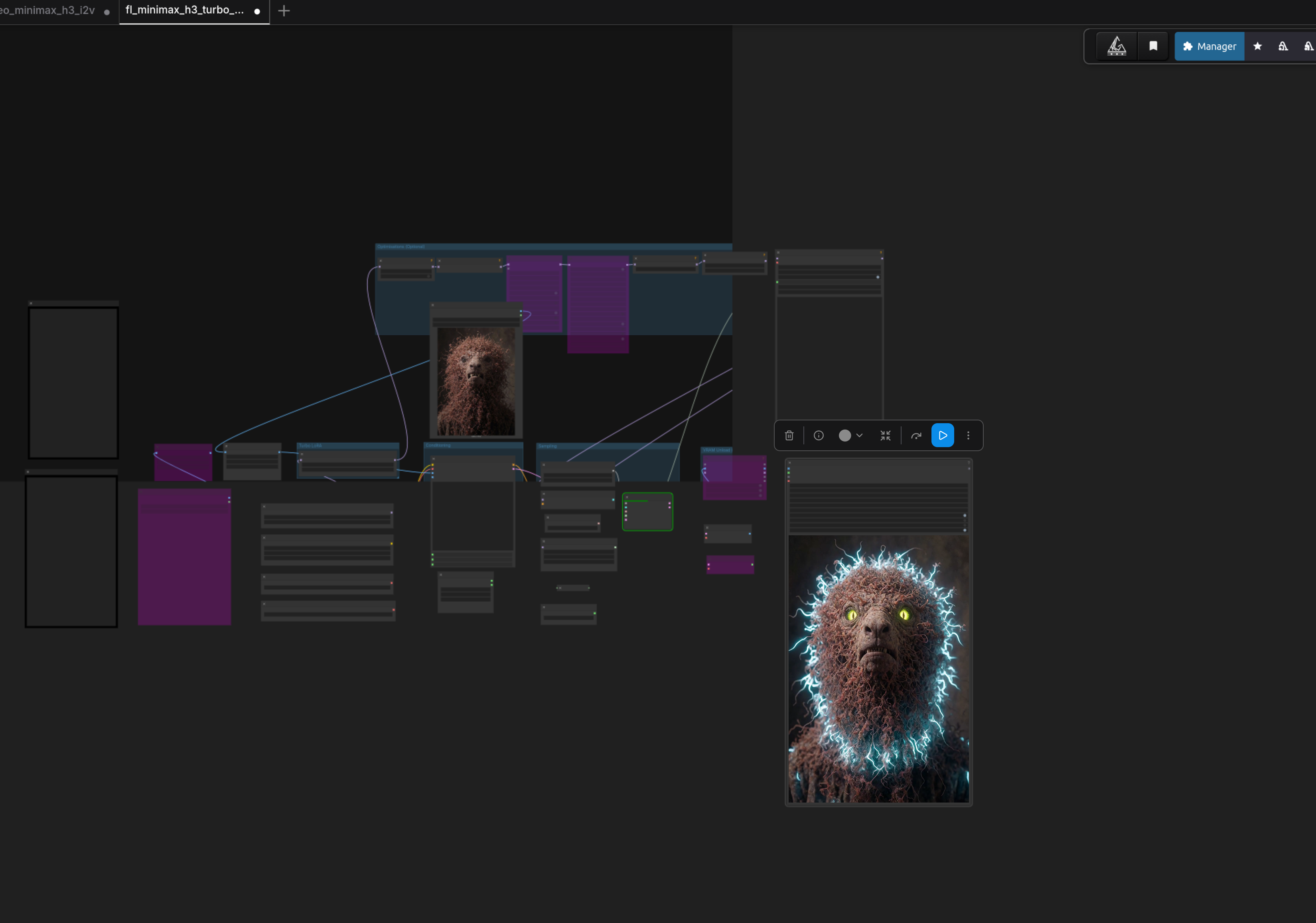1316x923 pixels.
Task: Click the first vacuum-cleaner icon after the star
Action: coord(1283,46)
